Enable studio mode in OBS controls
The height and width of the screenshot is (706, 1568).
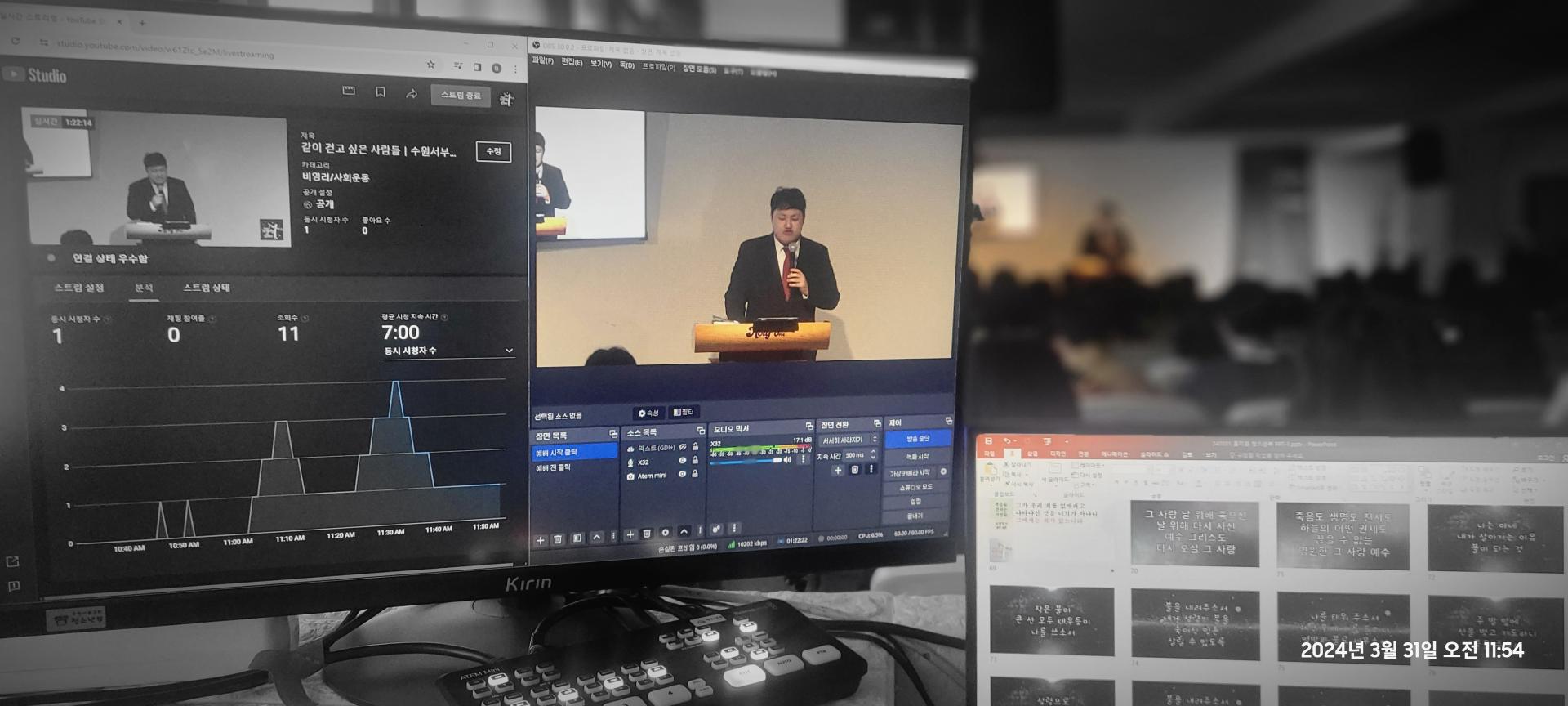tap(916, 487)
